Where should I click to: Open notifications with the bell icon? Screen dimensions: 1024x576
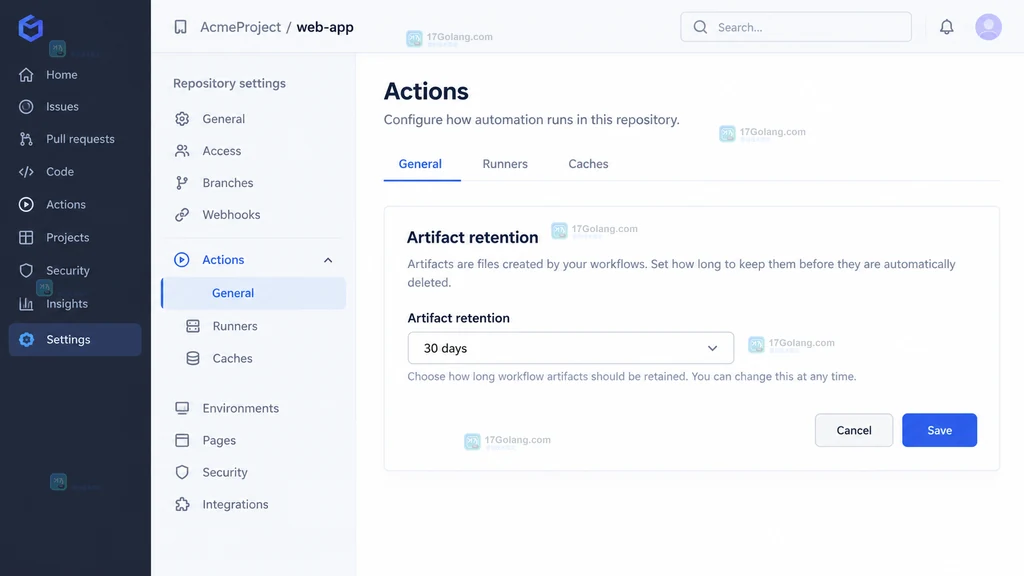pos(946,27)
